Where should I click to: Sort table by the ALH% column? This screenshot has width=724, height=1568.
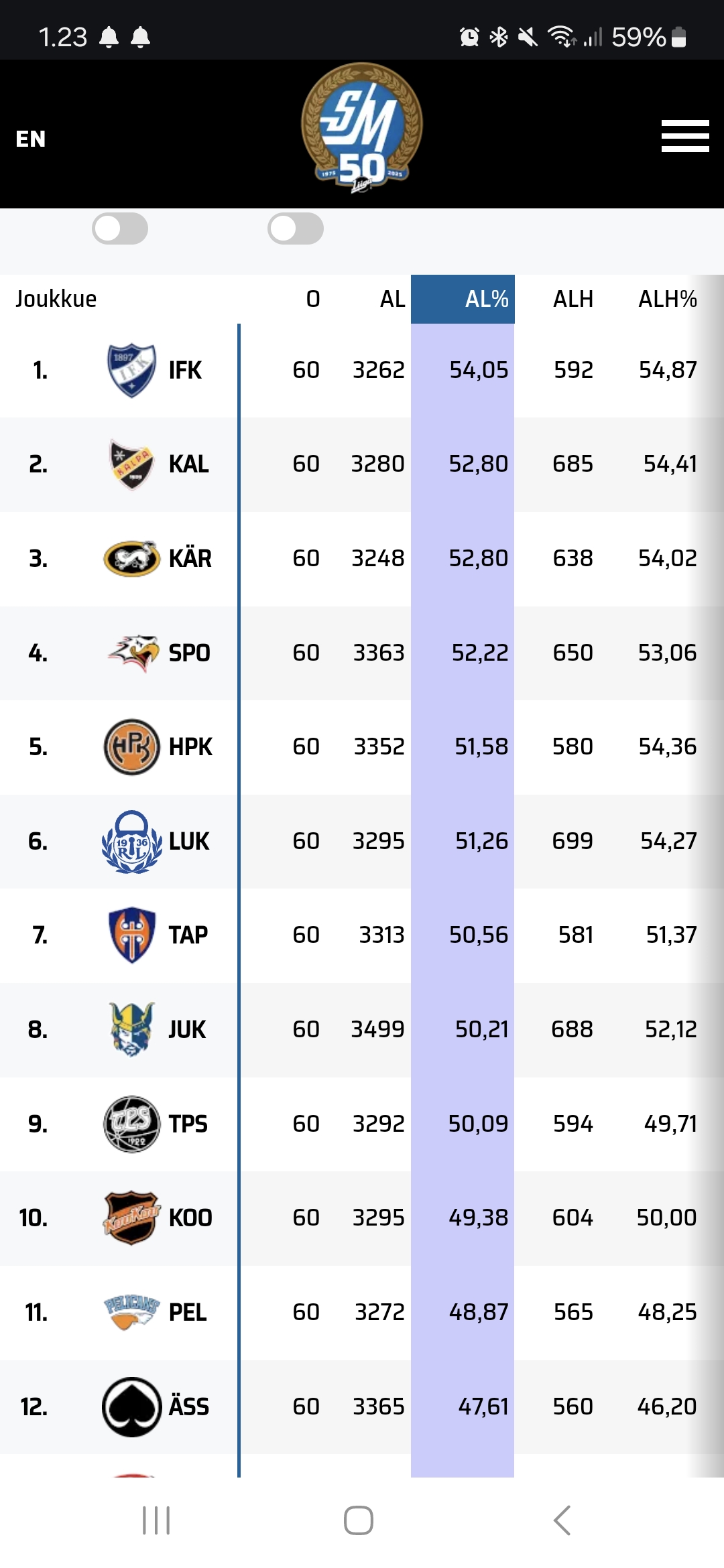(668, 299)
